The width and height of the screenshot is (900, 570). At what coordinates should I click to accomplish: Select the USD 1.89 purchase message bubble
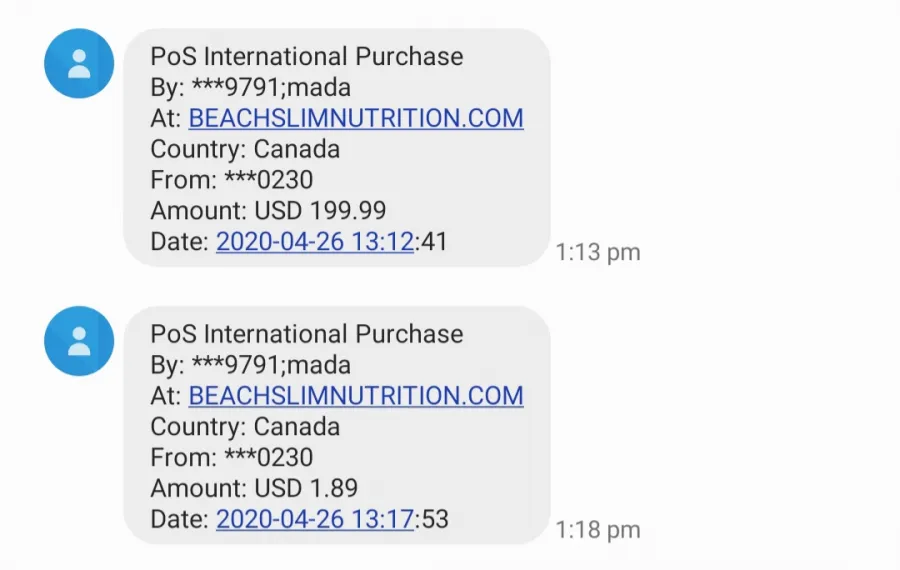337,425
